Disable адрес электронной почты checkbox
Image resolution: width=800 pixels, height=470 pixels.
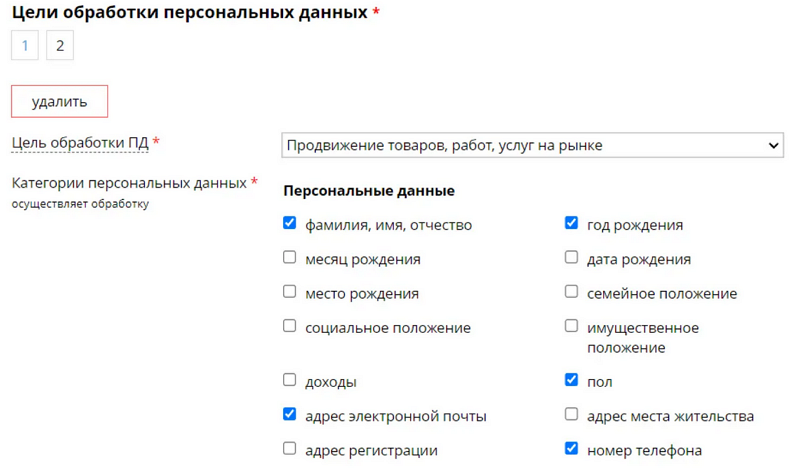[290, 414]
